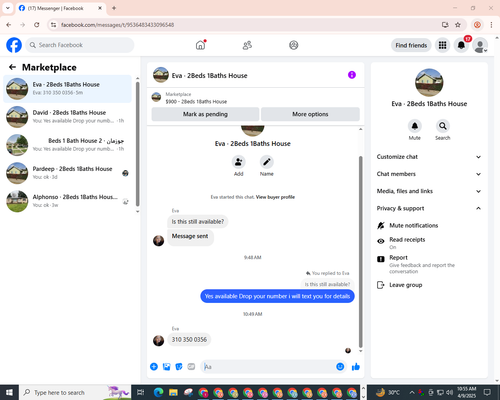Click the Is this still available message
The image size is (500, 400).
pyautogui.click(x=198, y=222)
